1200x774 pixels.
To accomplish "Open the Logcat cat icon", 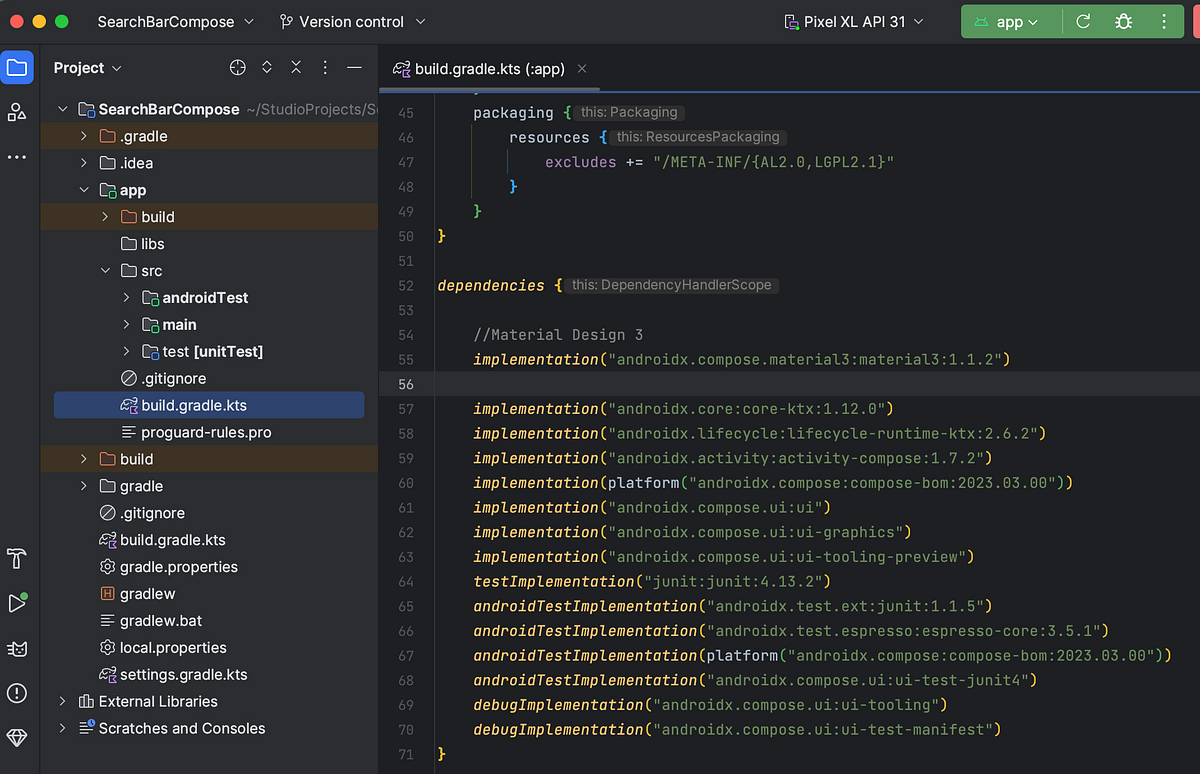I will pyautogui.click(x=17, y=648).
